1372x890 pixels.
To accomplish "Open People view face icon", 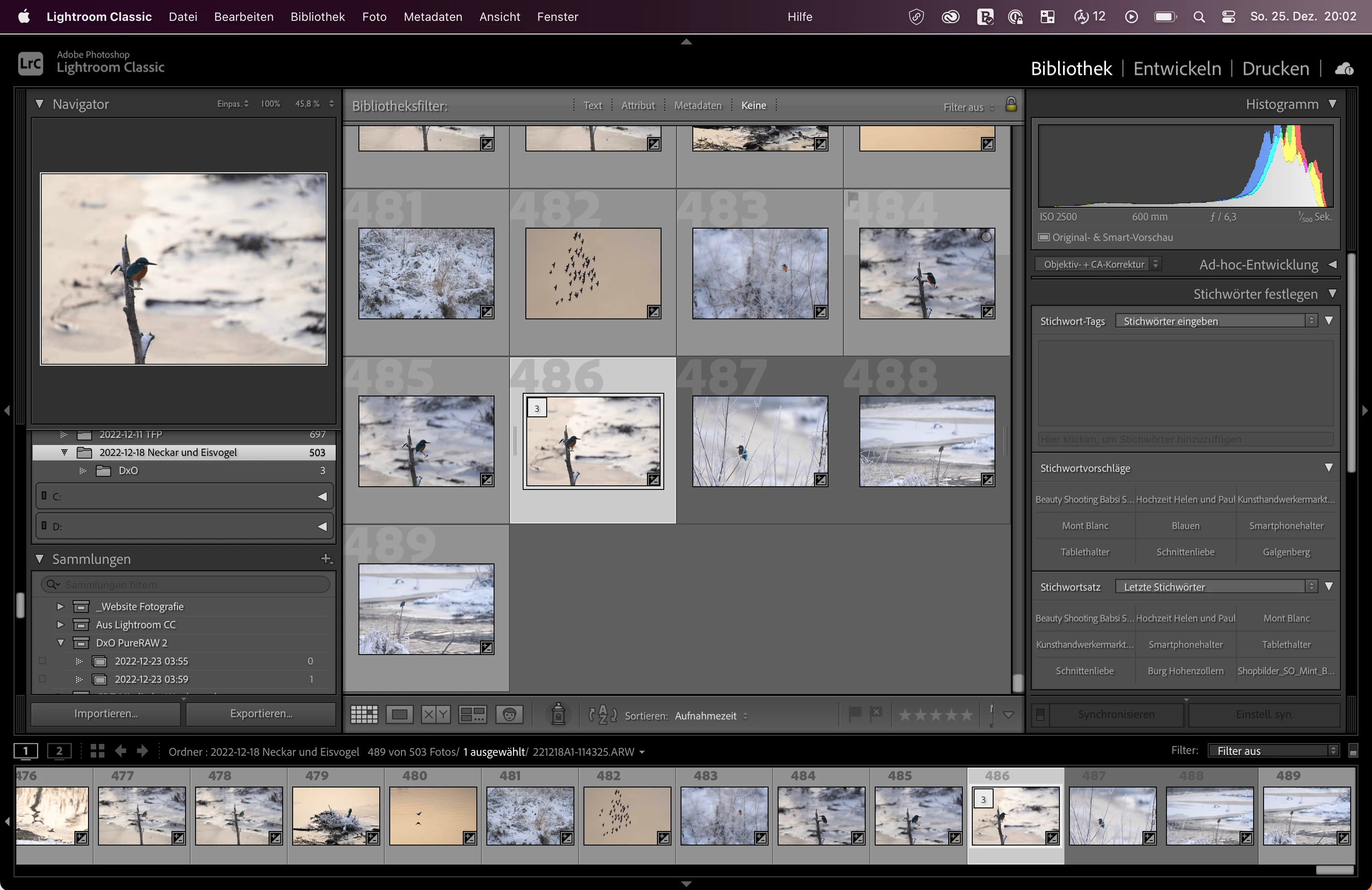I will 509,715.
